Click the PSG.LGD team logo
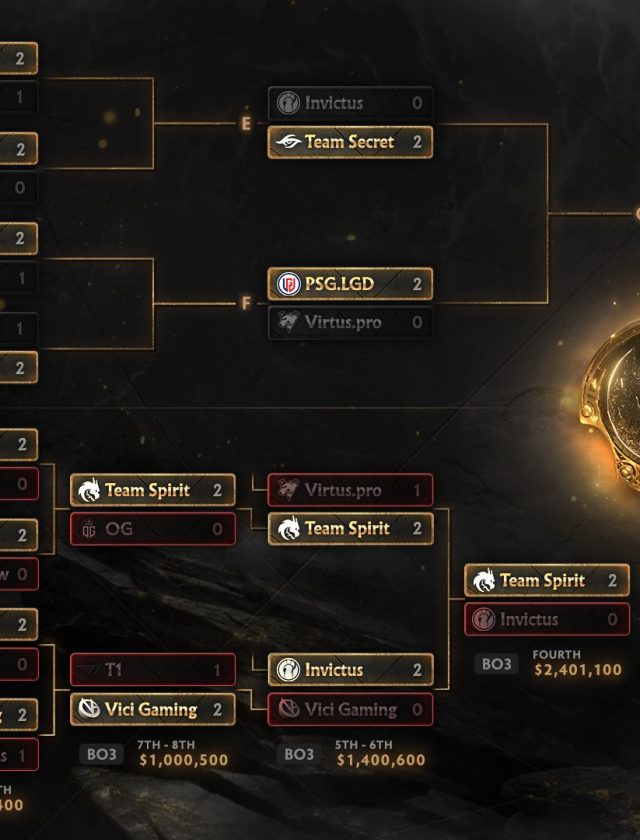Screen dimensions: 640x840 [x=288, y=284]
